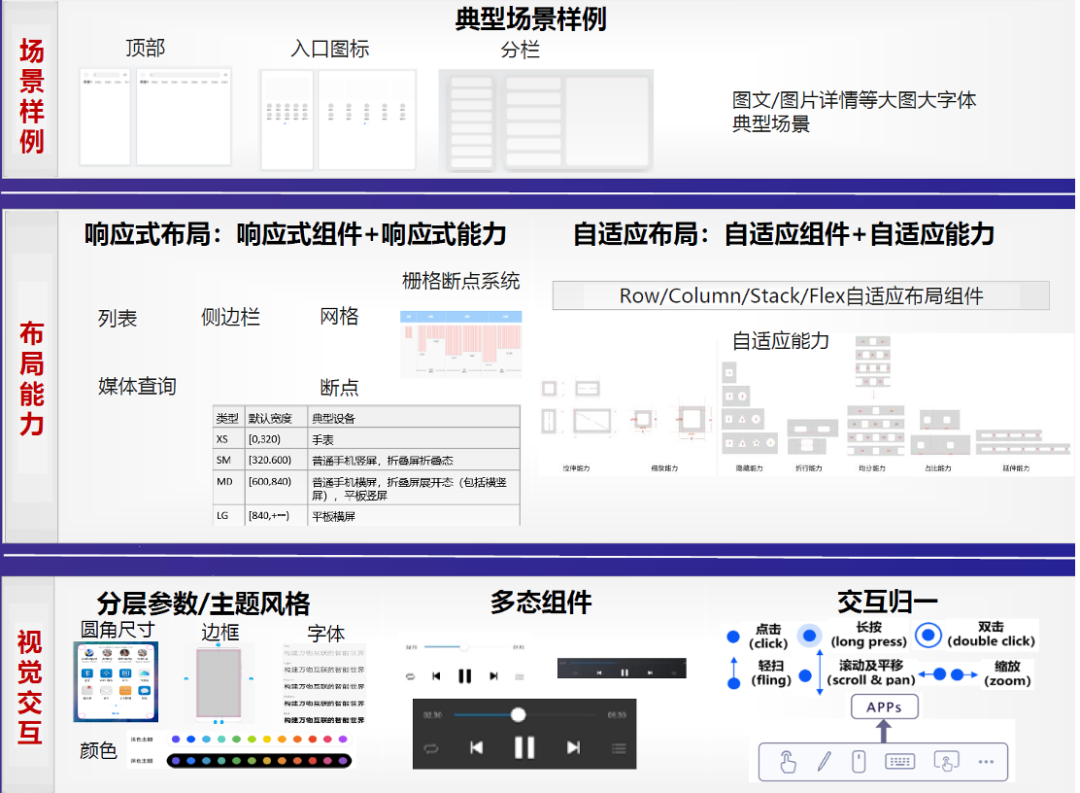Click the keyboard input icon
Viewport: 1080px width, 793px height.
tap(900, 761)
